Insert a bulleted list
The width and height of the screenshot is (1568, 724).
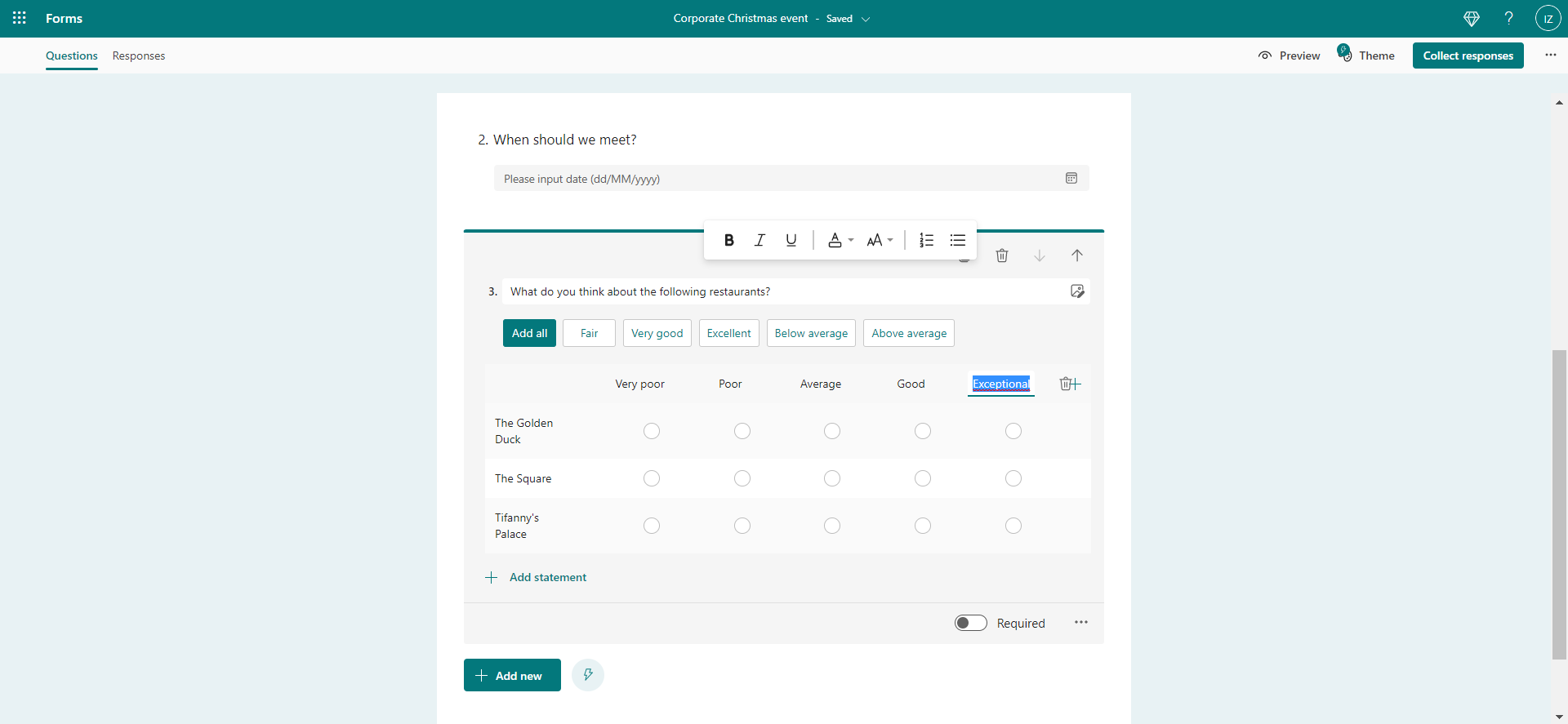point(958,240)
